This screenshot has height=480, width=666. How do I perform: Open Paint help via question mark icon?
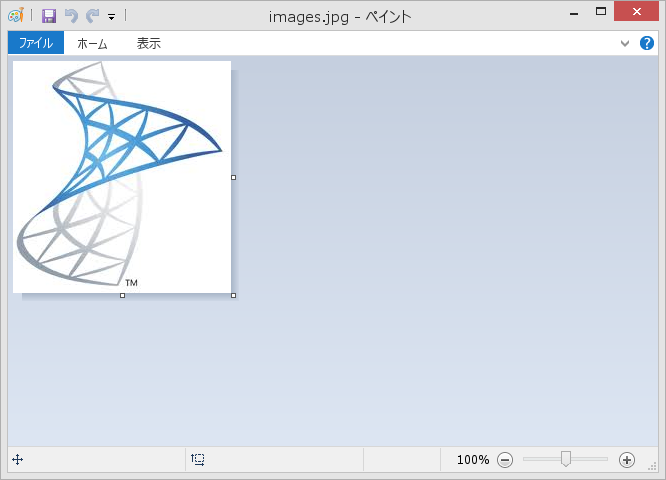(646, 43)
